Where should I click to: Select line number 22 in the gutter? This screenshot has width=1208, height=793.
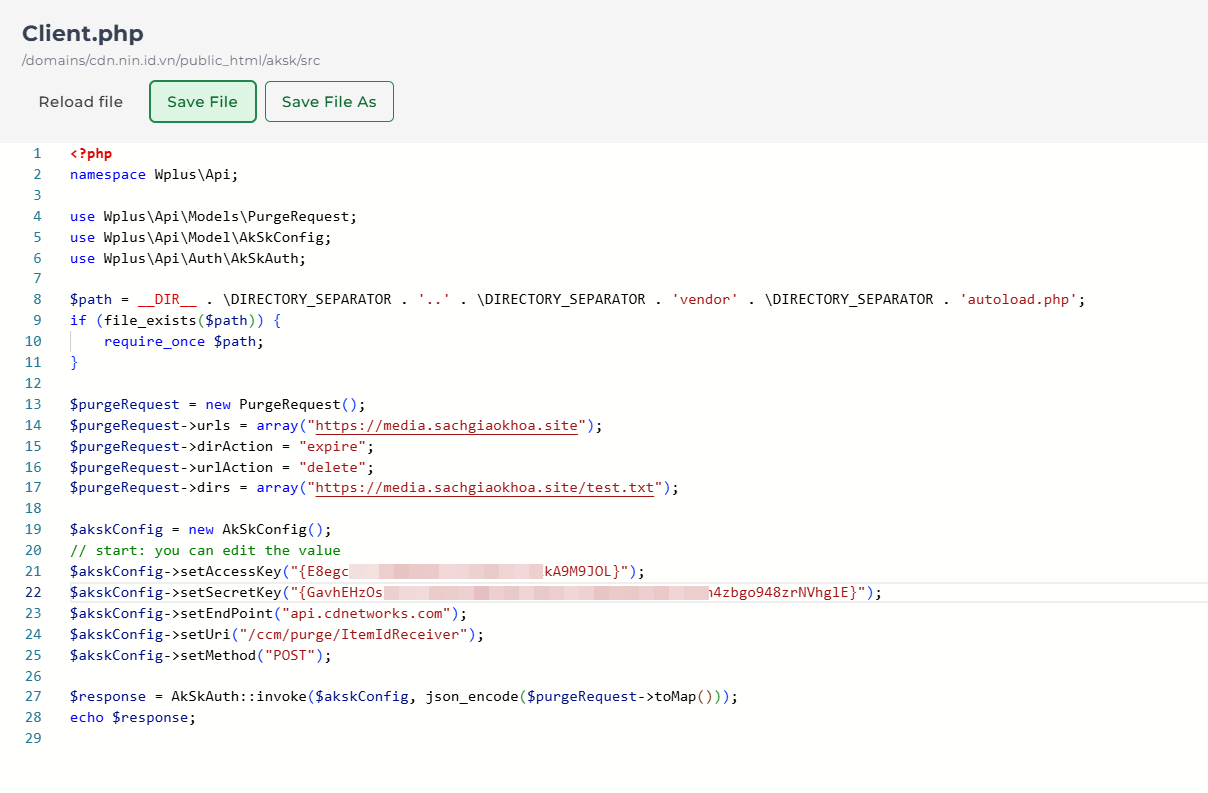[x=33, y=593]
